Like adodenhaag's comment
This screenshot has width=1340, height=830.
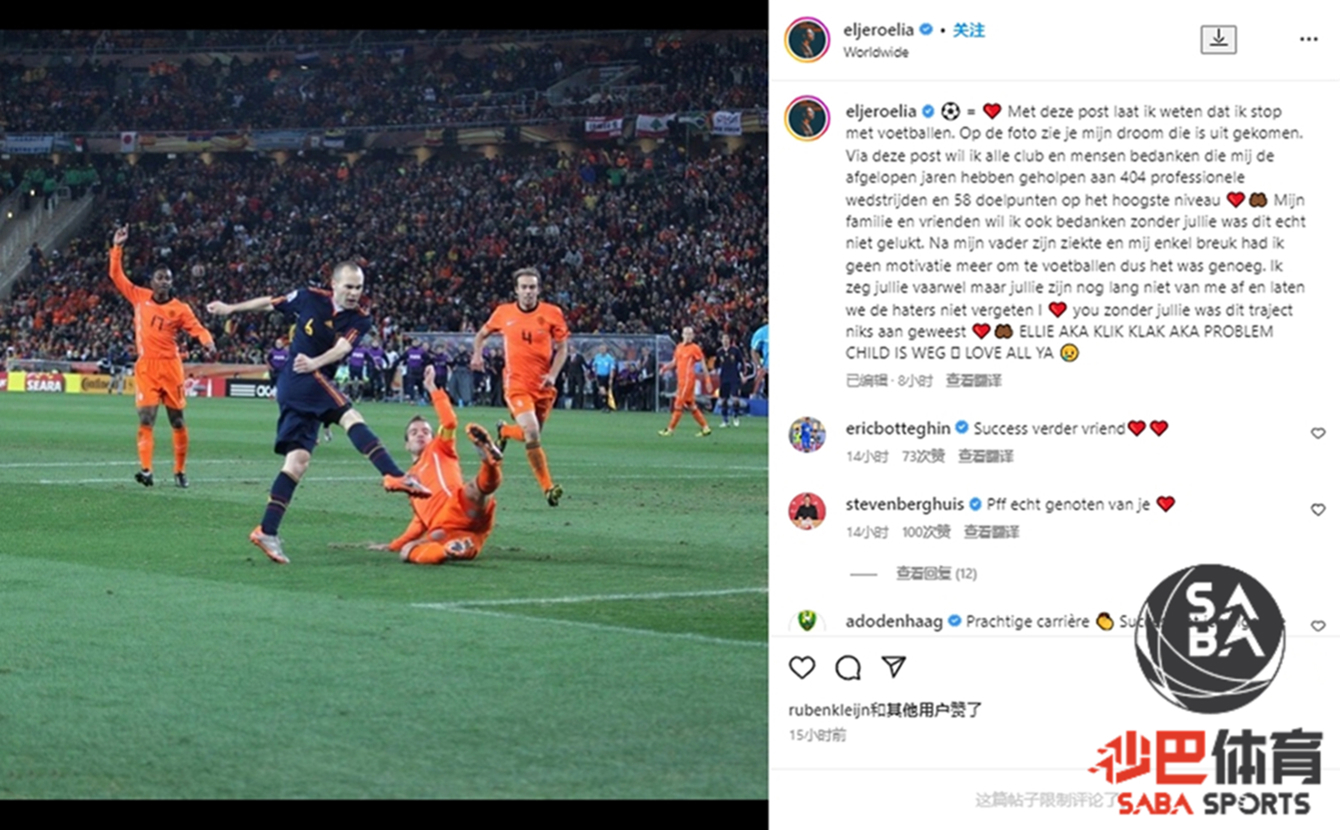click(x=1318, y=626)
